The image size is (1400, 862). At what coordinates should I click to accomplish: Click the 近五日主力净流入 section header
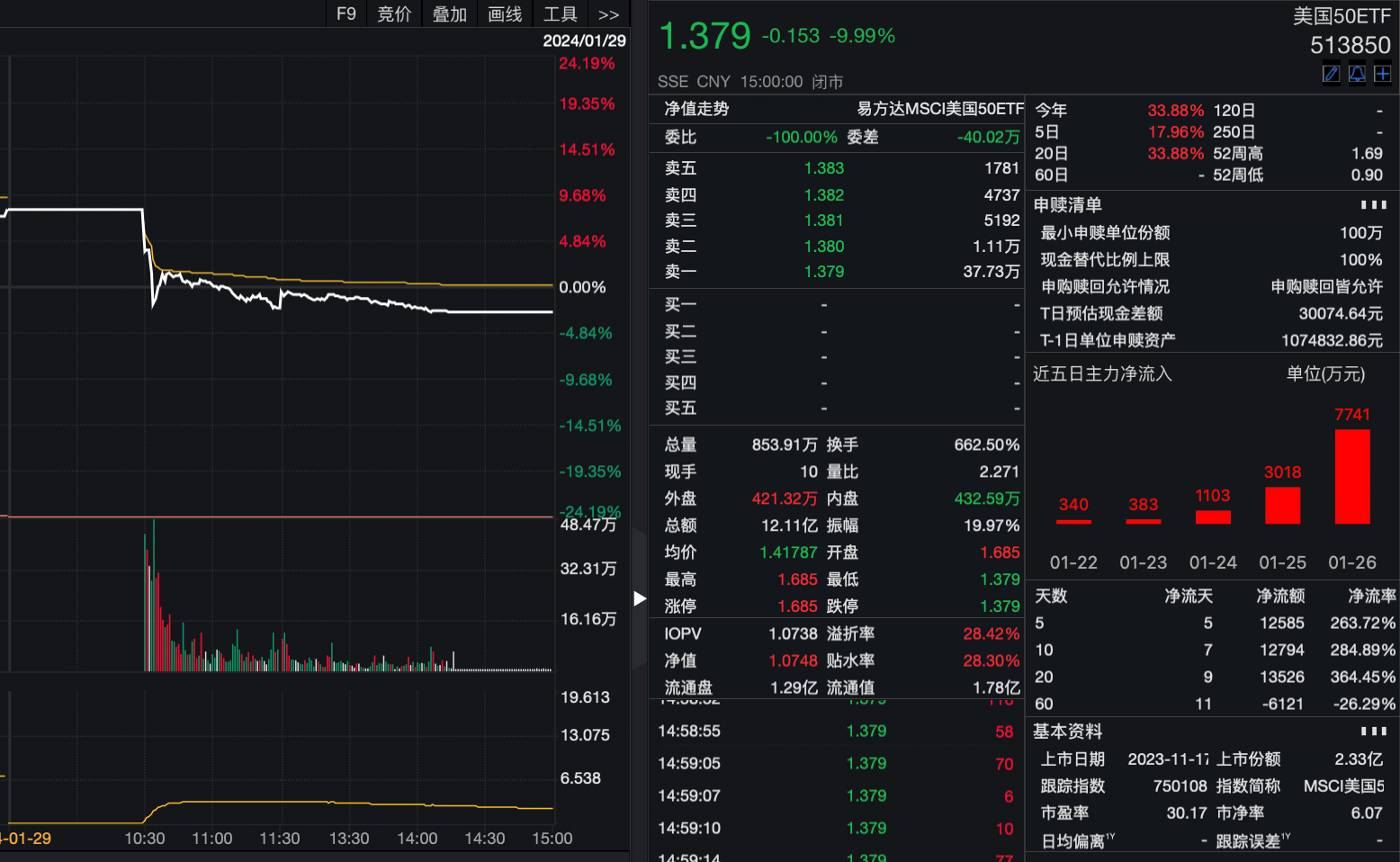[x=1102, y=374]
